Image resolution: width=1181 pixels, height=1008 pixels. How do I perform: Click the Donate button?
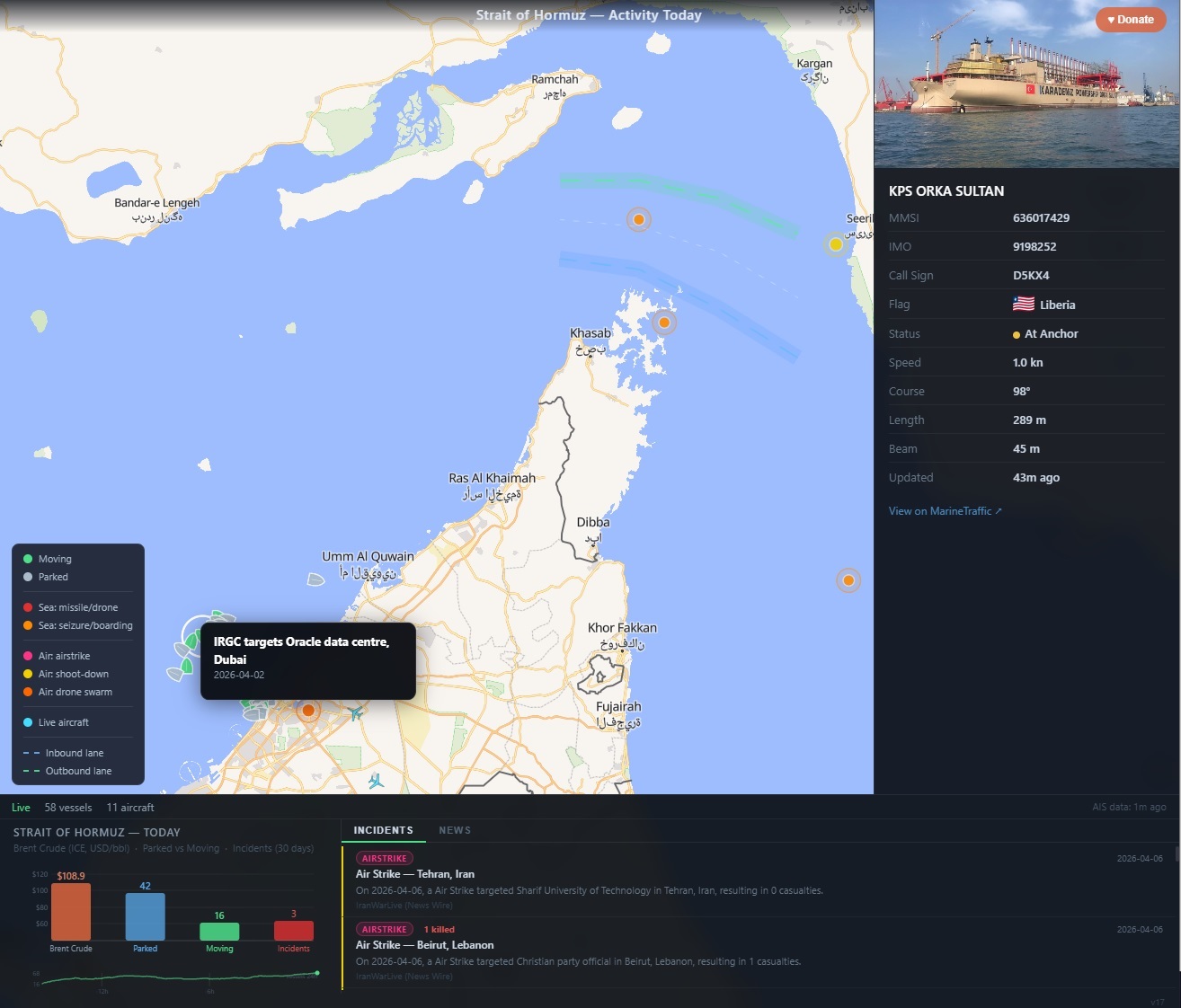1131,20
